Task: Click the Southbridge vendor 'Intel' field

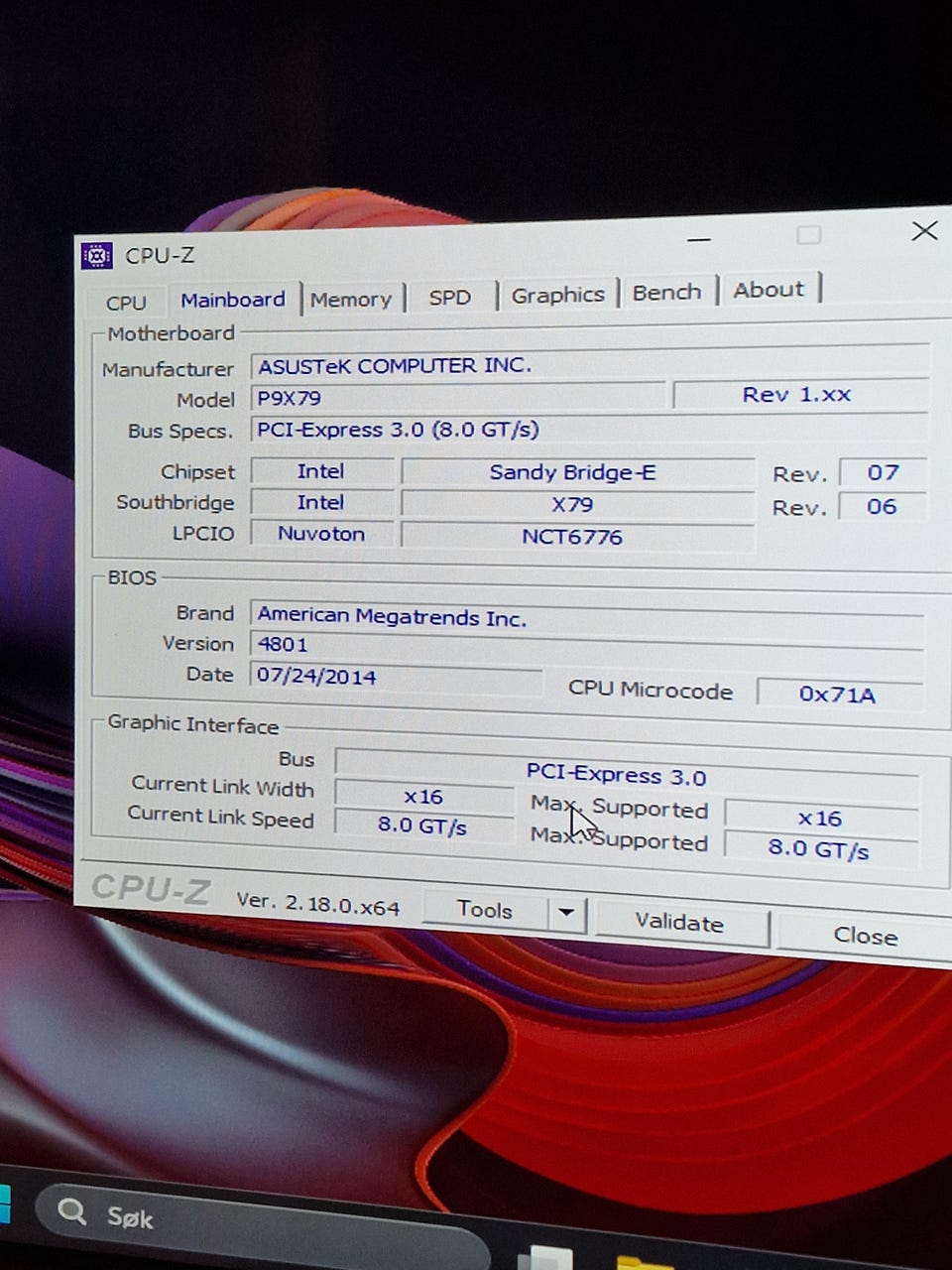Action: point(321,503)
